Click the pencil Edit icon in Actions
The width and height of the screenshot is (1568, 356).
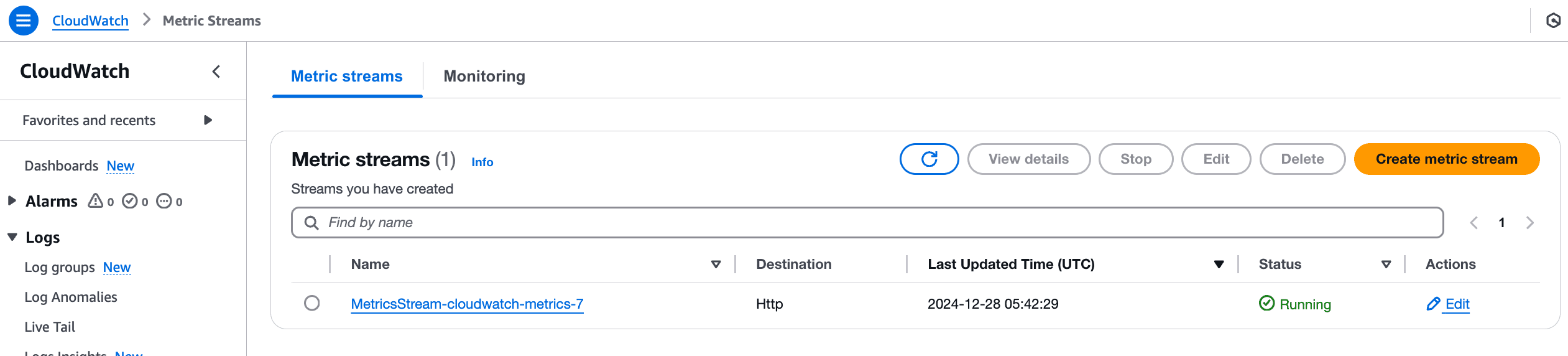coord(1433,304)
